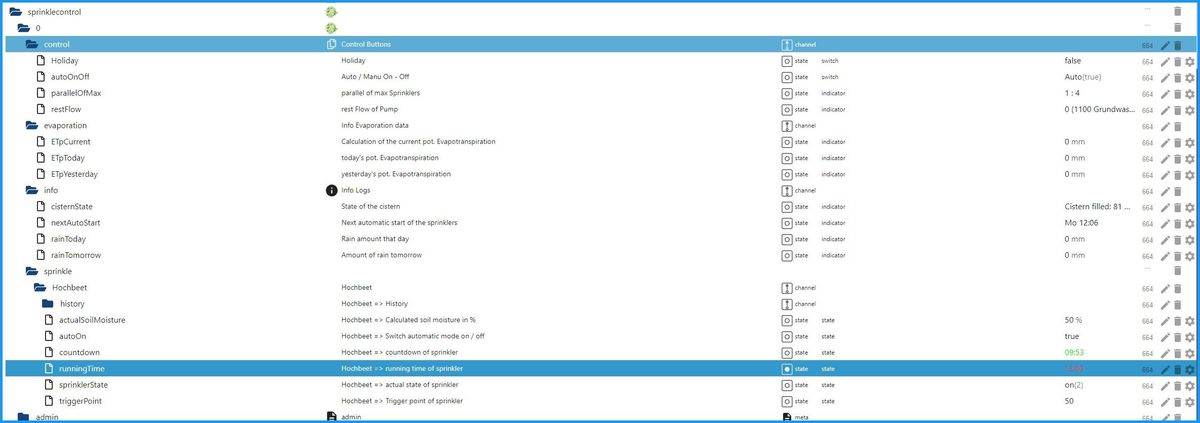
Task: Click the '1 : 4' value
Action: pyautogui.click(x=1073, y=93)
